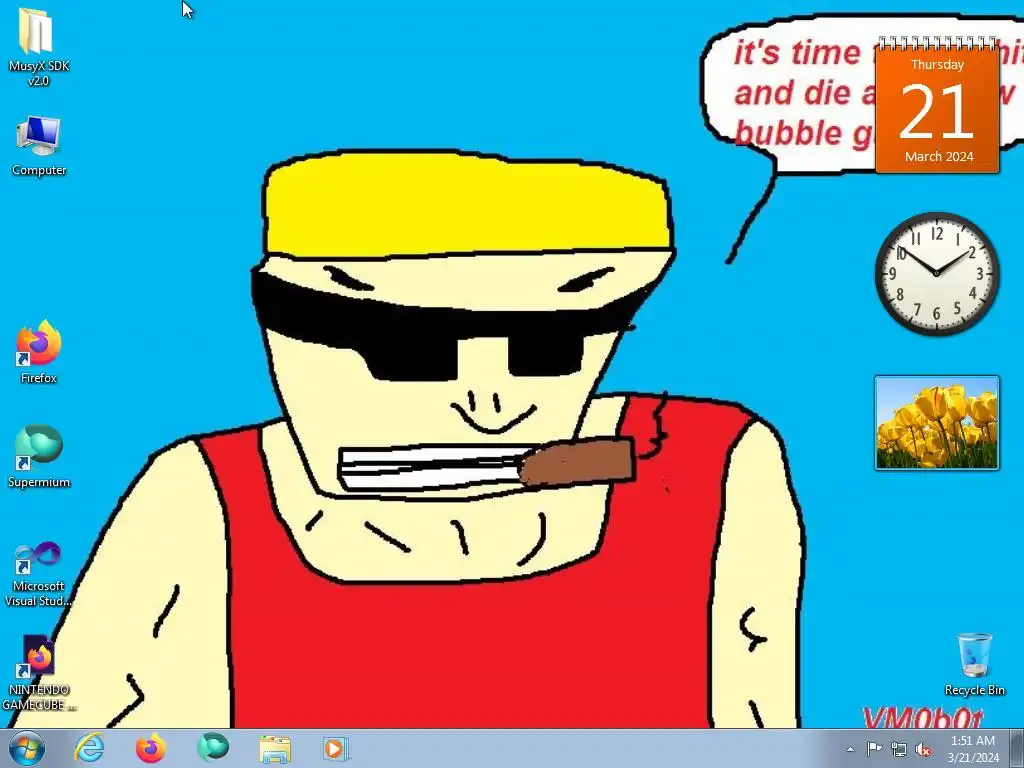Image resolution: width=1024 pixels, height=768 pixels.
Task: Open the NINTENDO GAMECUBE desktop shortcut
Action: pos(39,673)
